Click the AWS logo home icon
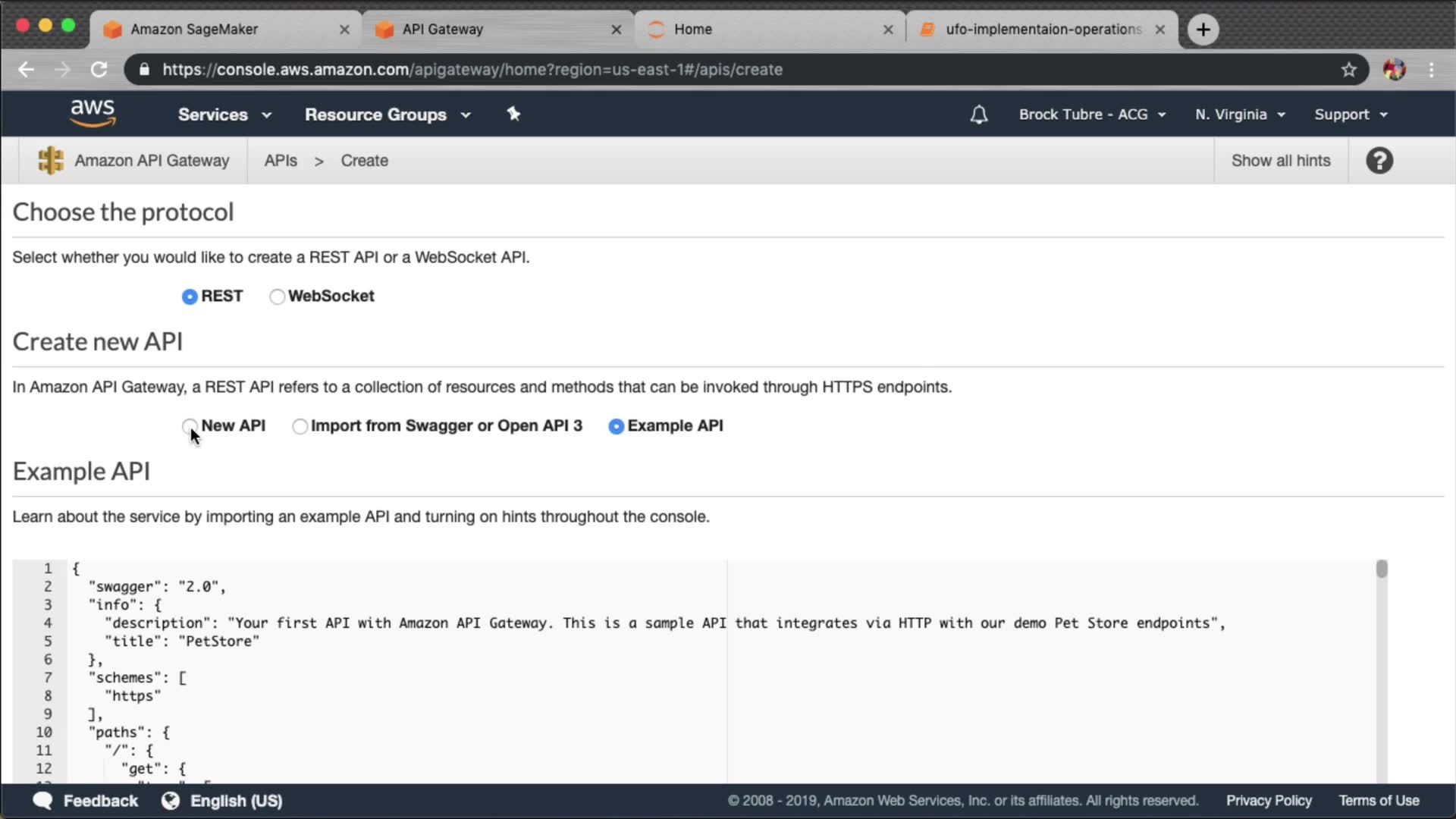 tap(93, 113)
